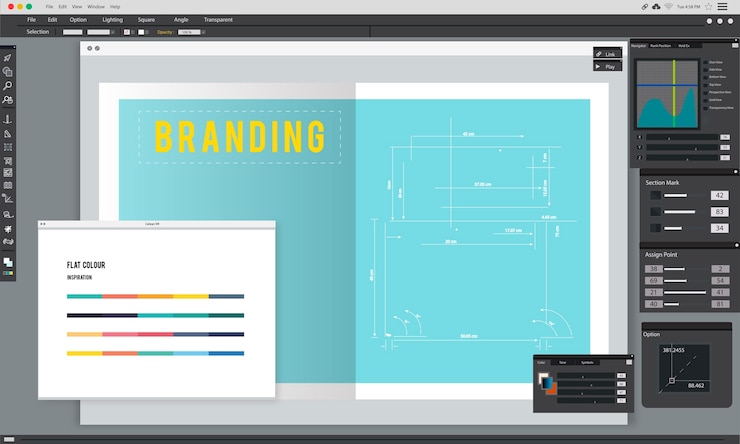
Task: Open the Color panel options menu icon
Action: [x=629, y=362]
